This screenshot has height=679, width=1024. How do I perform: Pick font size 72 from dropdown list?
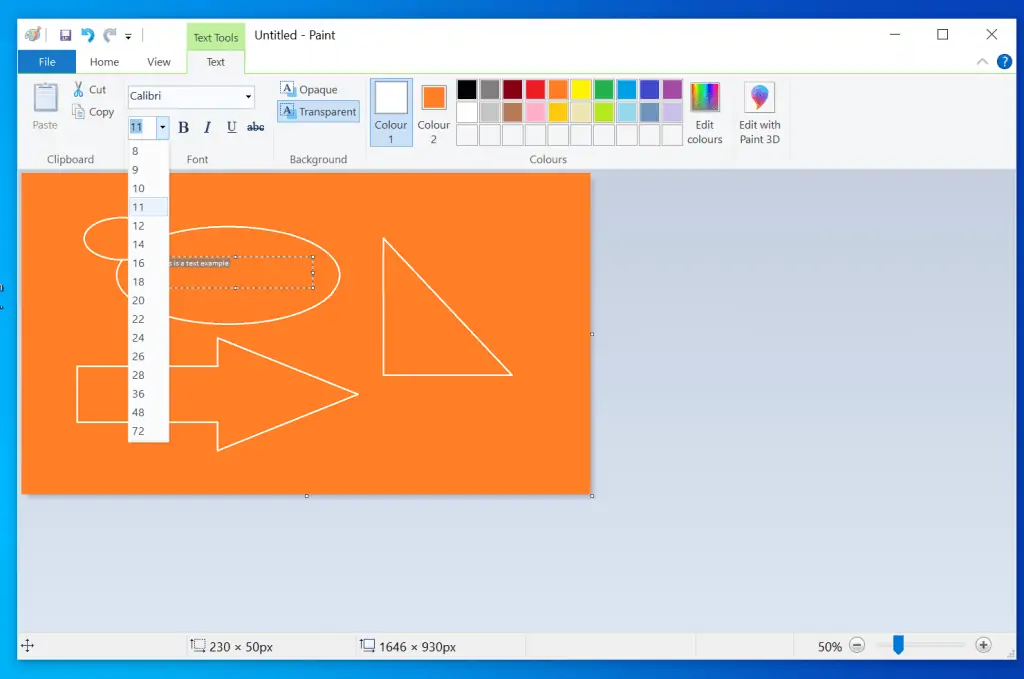138,431
